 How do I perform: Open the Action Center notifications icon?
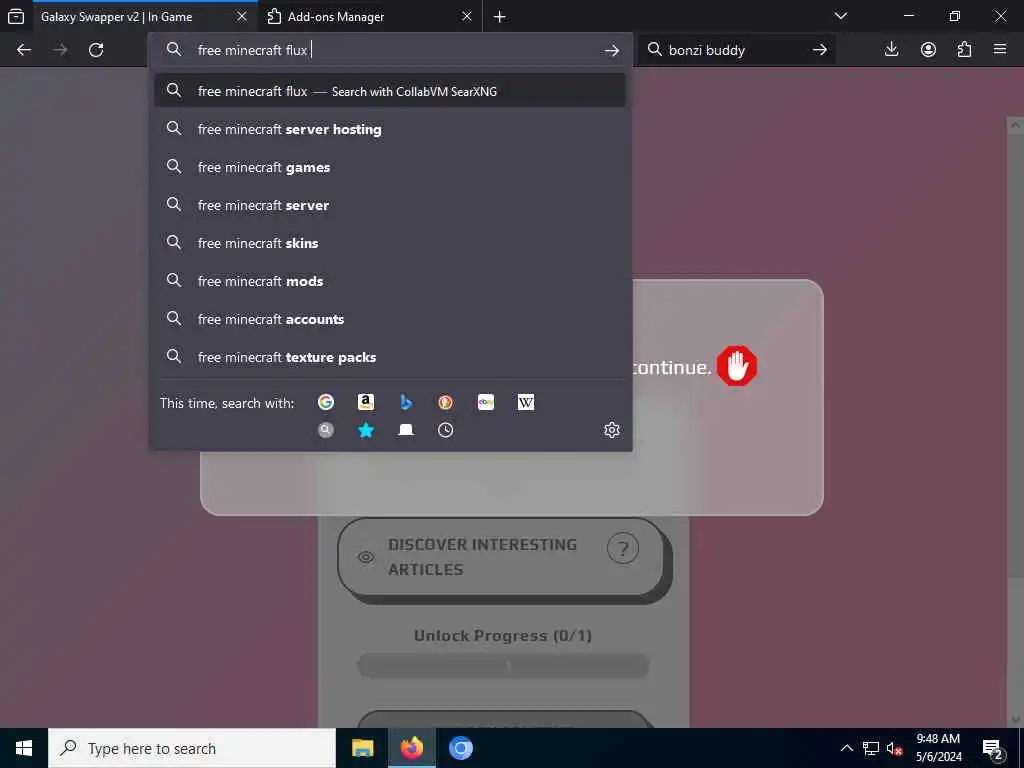tap(992, 748)
